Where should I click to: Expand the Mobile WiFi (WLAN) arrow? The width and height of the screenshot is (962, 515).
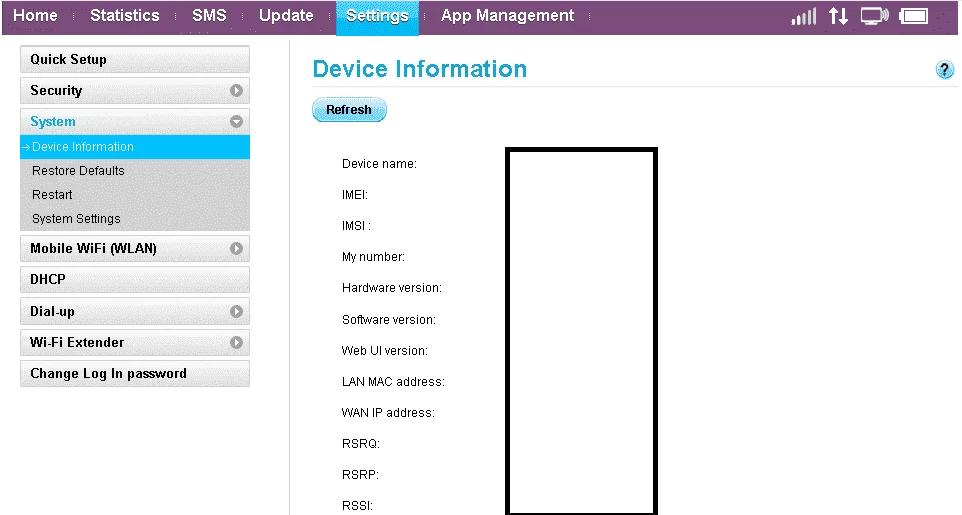coord(236,249)
